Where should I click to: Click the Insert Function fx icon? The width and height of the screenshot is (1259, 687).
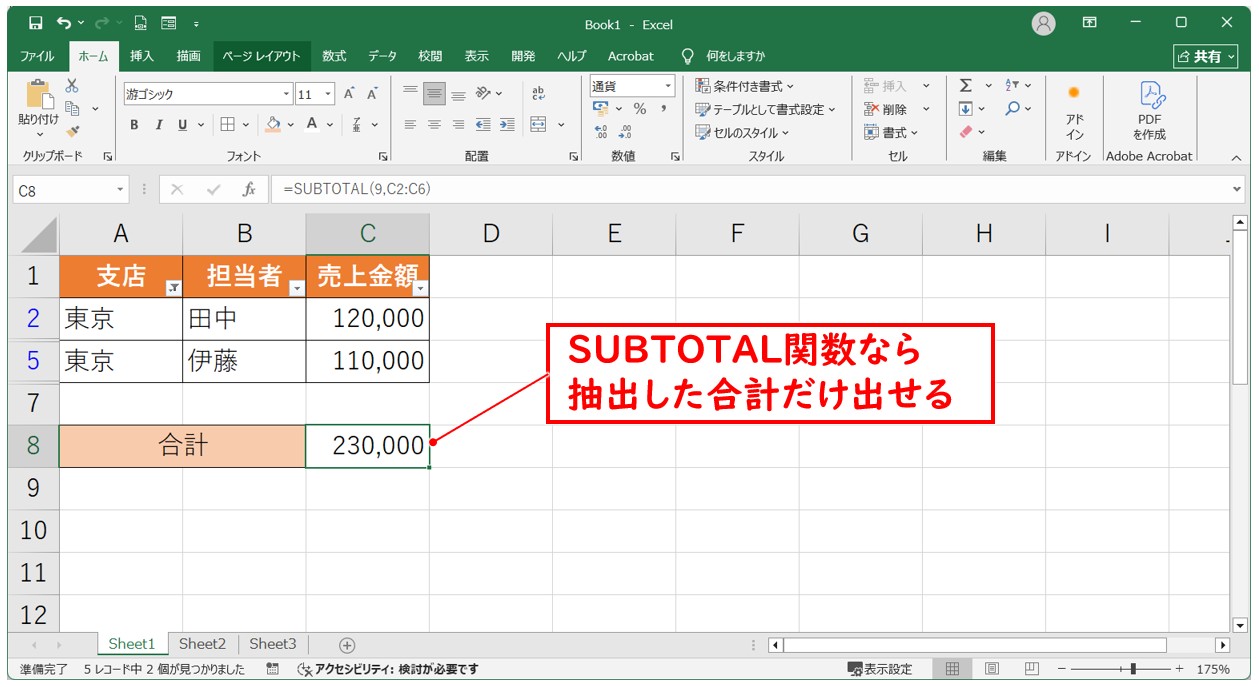coord(249,189)
